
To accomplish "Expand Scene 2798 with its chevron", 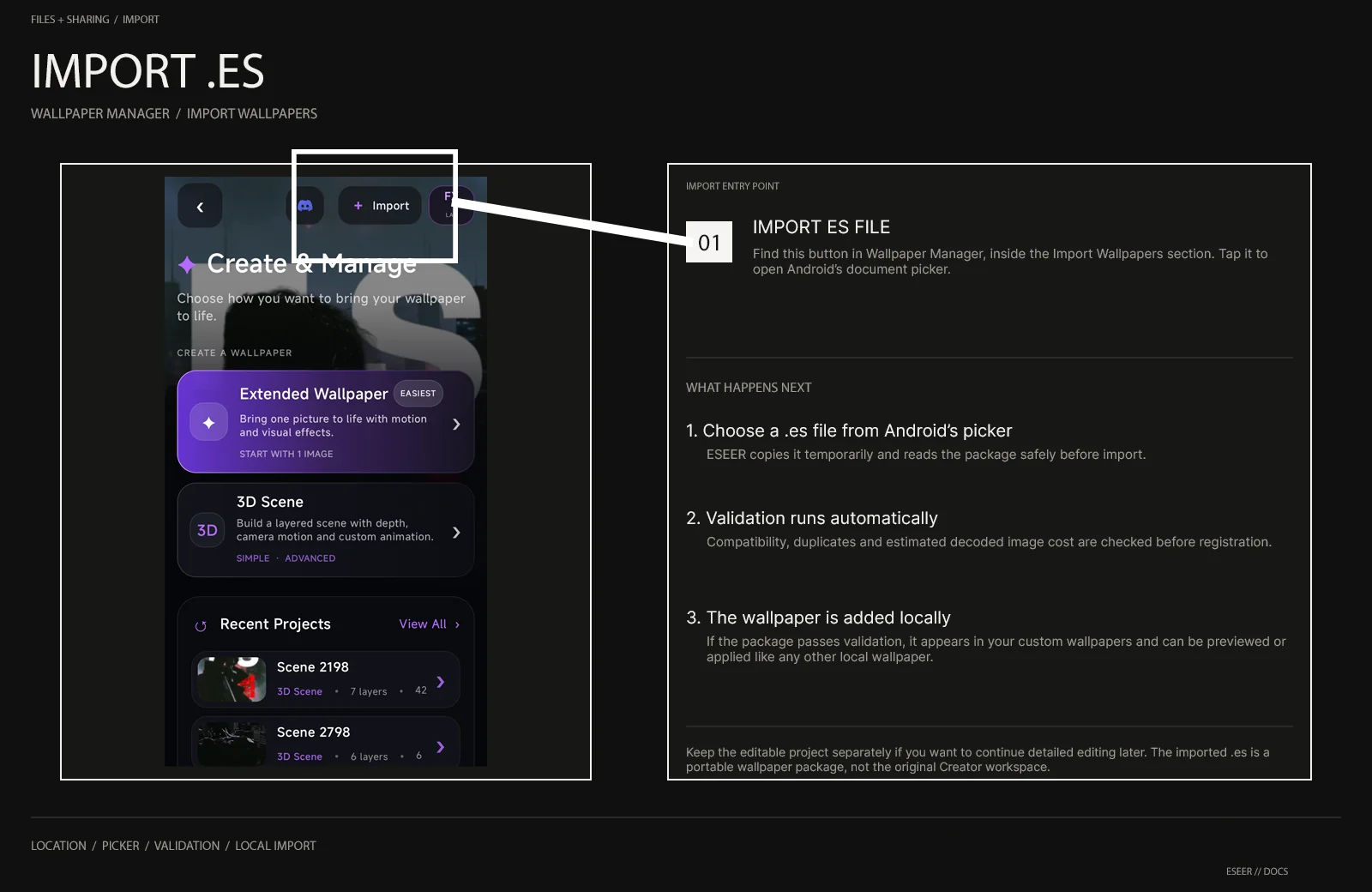I will click(x=441, y=747).
